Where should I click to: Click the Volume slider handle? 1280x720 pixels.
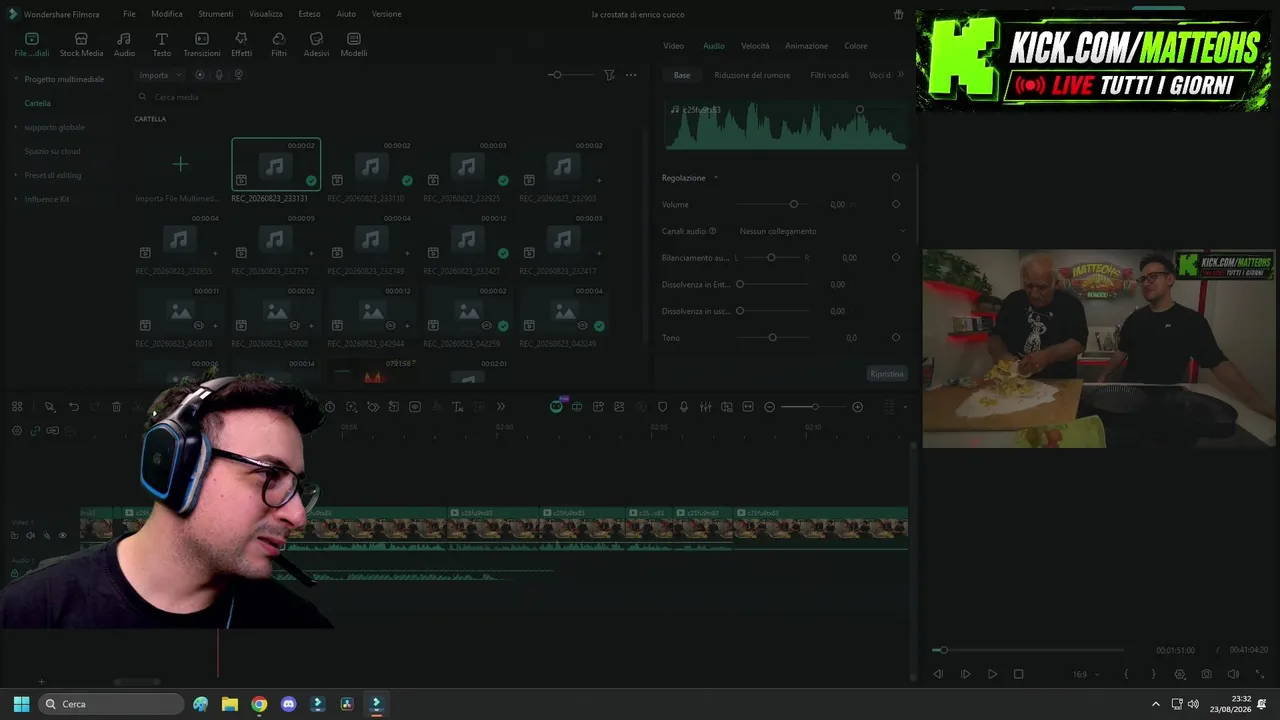pos(794,204)
